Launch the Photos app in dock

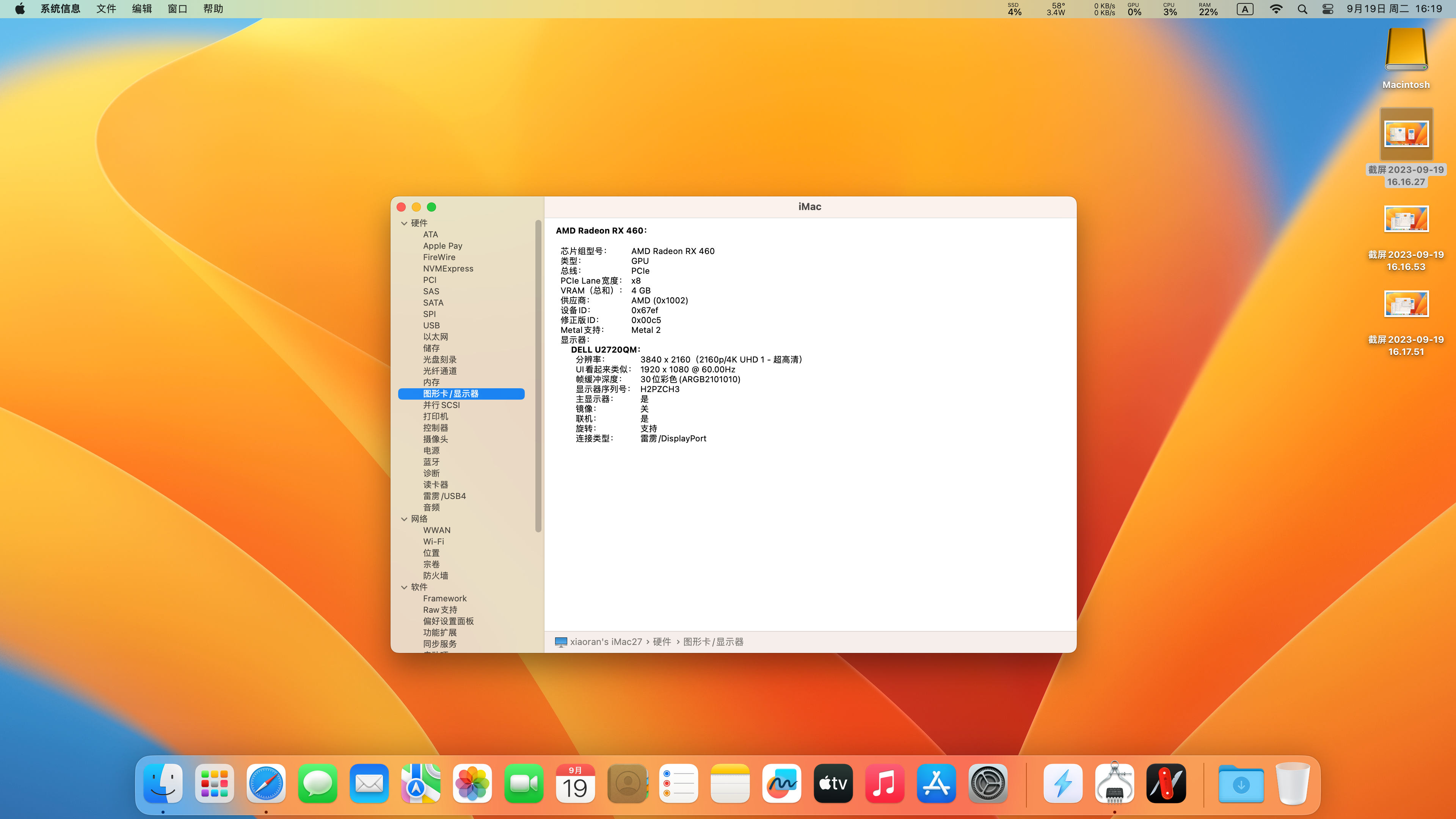[472, 783]
